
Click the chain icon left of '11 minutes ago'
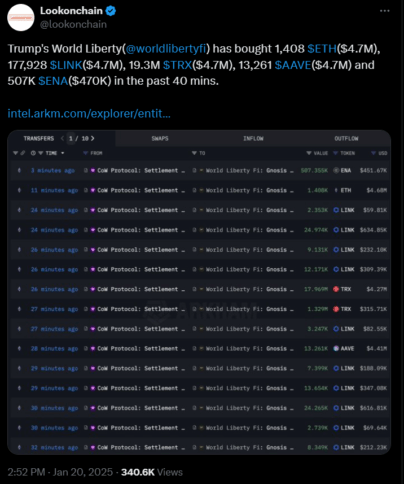(19, 190)
